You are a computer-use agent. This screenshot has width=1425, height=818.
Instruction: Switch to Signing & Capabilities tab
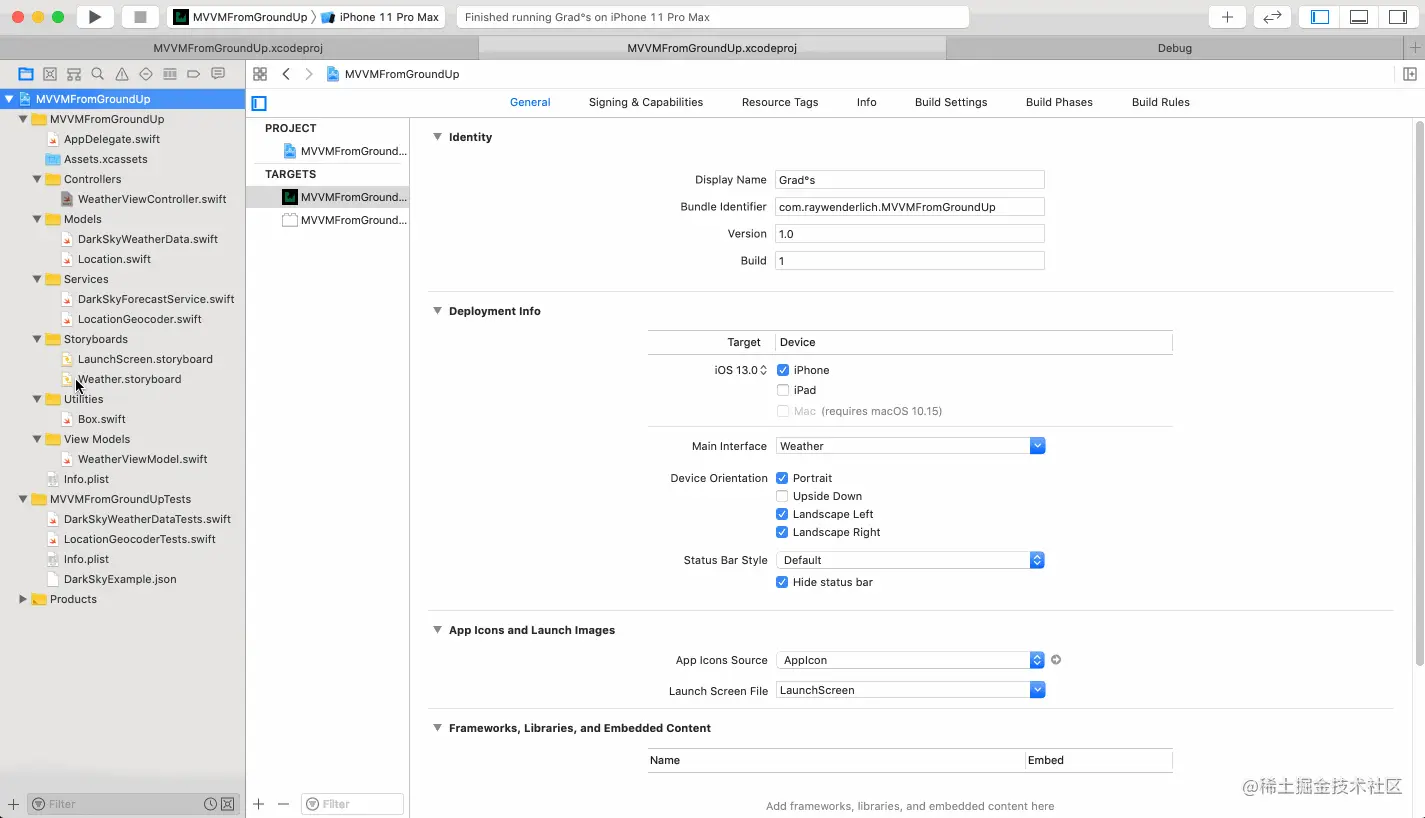645,102
